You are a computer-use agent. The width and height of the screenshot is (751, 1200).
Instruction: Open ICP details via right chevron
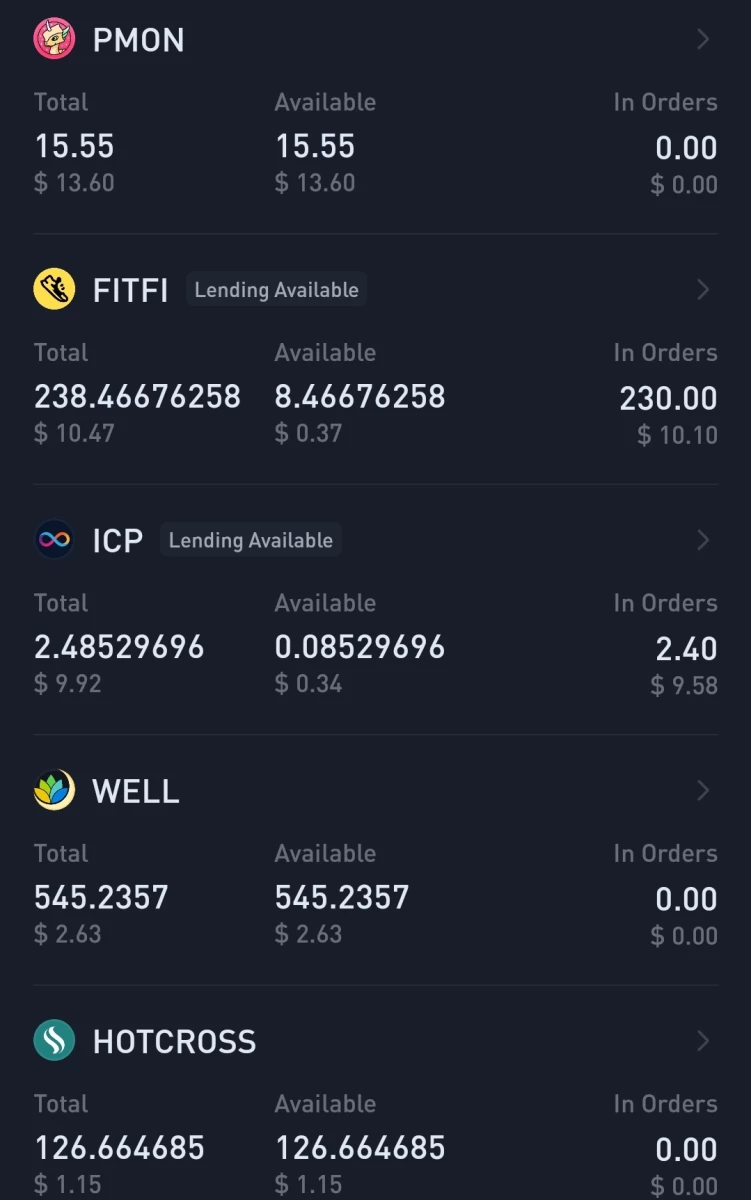703,540
